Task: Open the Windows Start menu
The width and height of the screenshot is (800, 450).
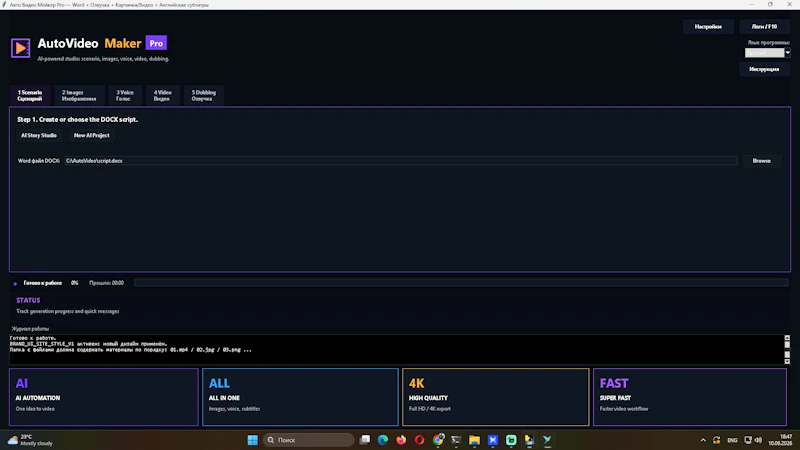Action: point(253,440)
